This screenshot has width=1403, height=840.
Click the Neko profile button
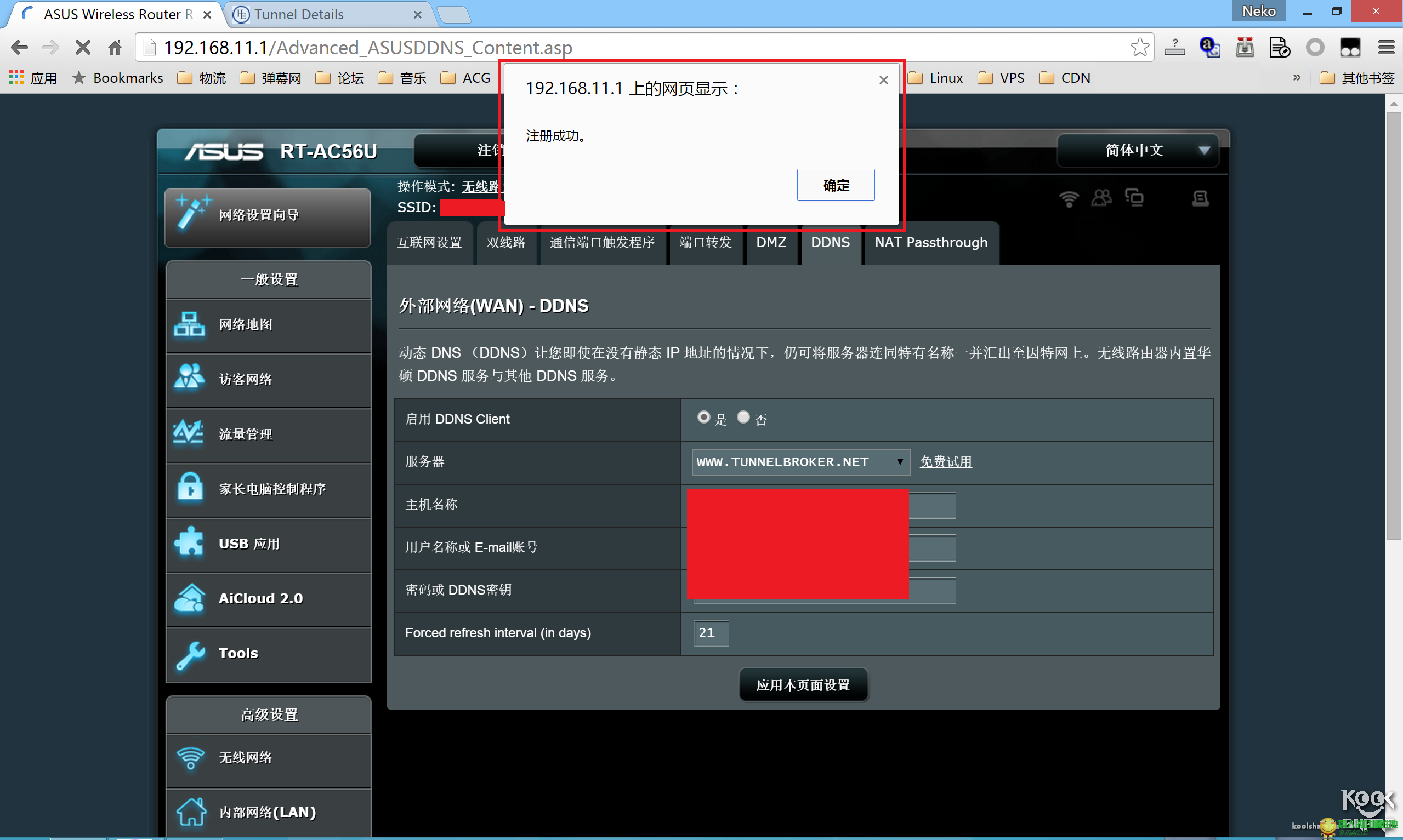1259,12
